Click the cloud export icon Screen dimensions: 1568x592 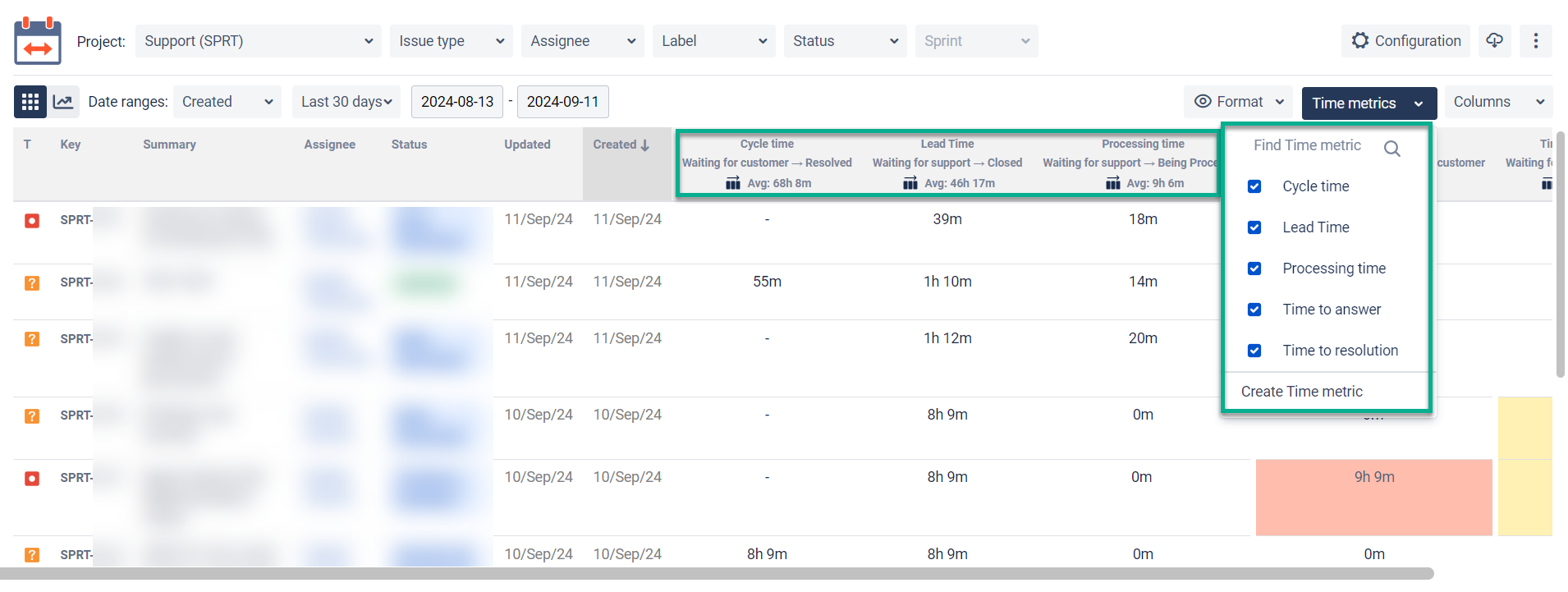1494,40
